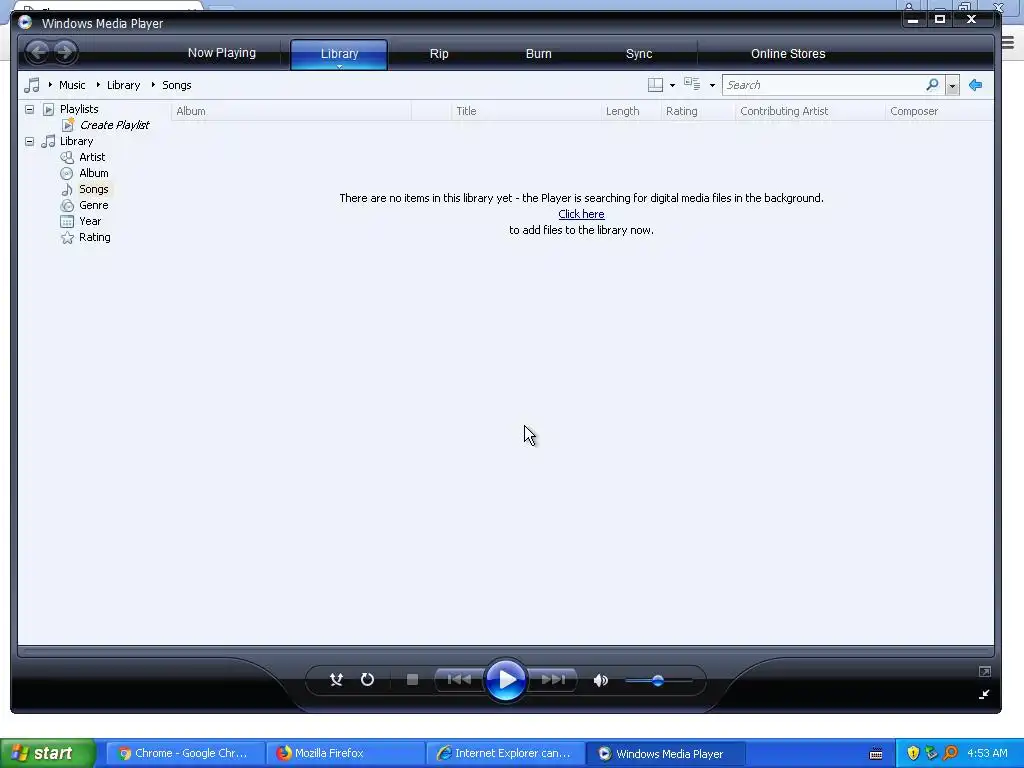
Task: Click the large blue Play button
Action: pyautogui.click(x=506, y=680)
